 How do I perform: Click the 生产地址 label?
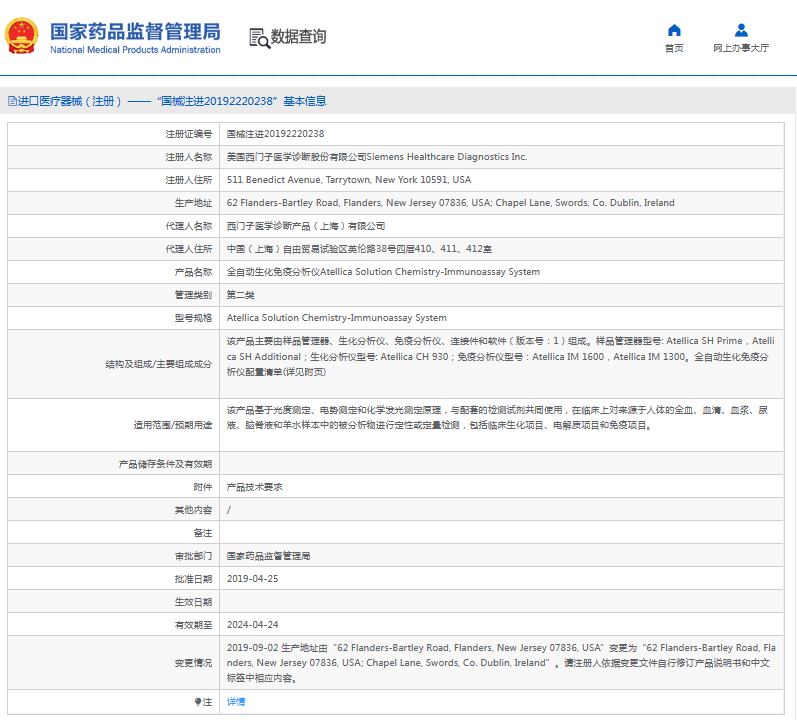[x=193, y=203]
